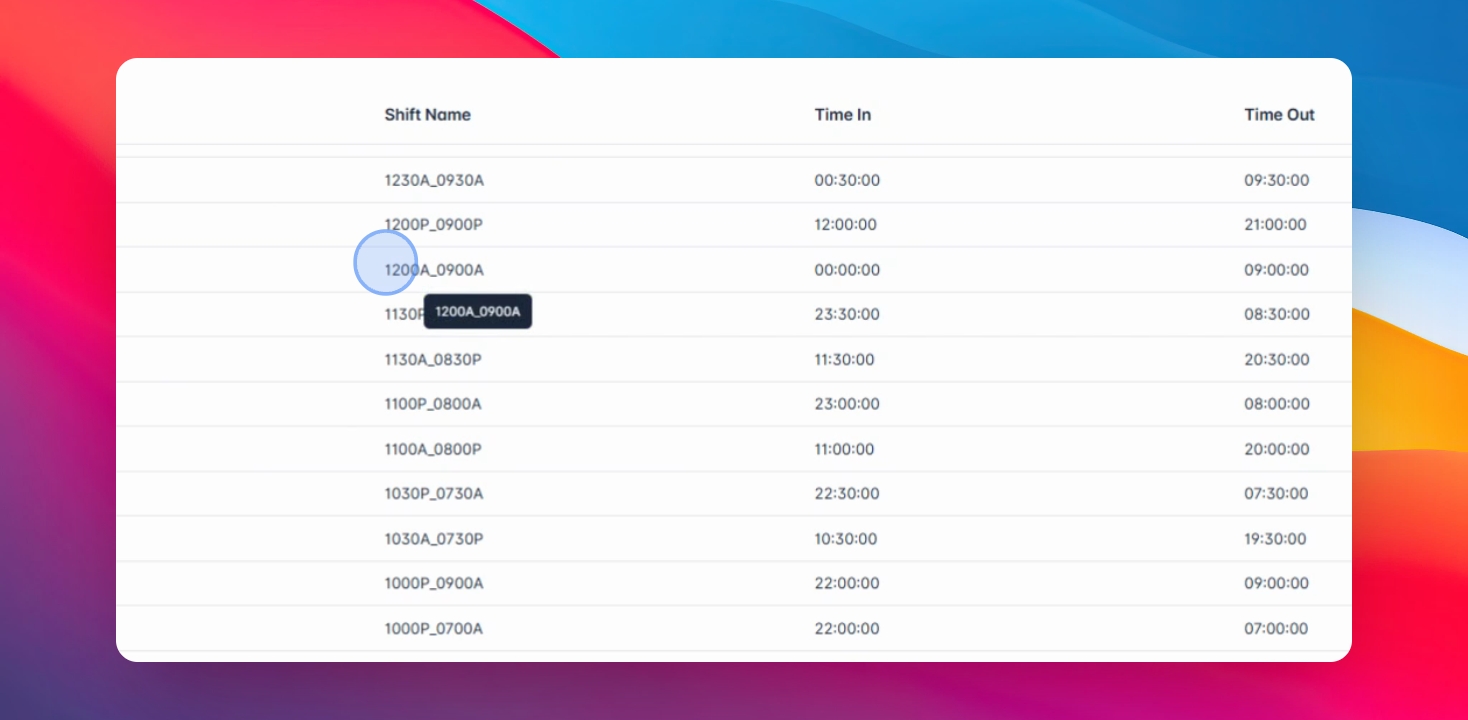Click the 23:00:00 Time In value

tap(847, 404)
